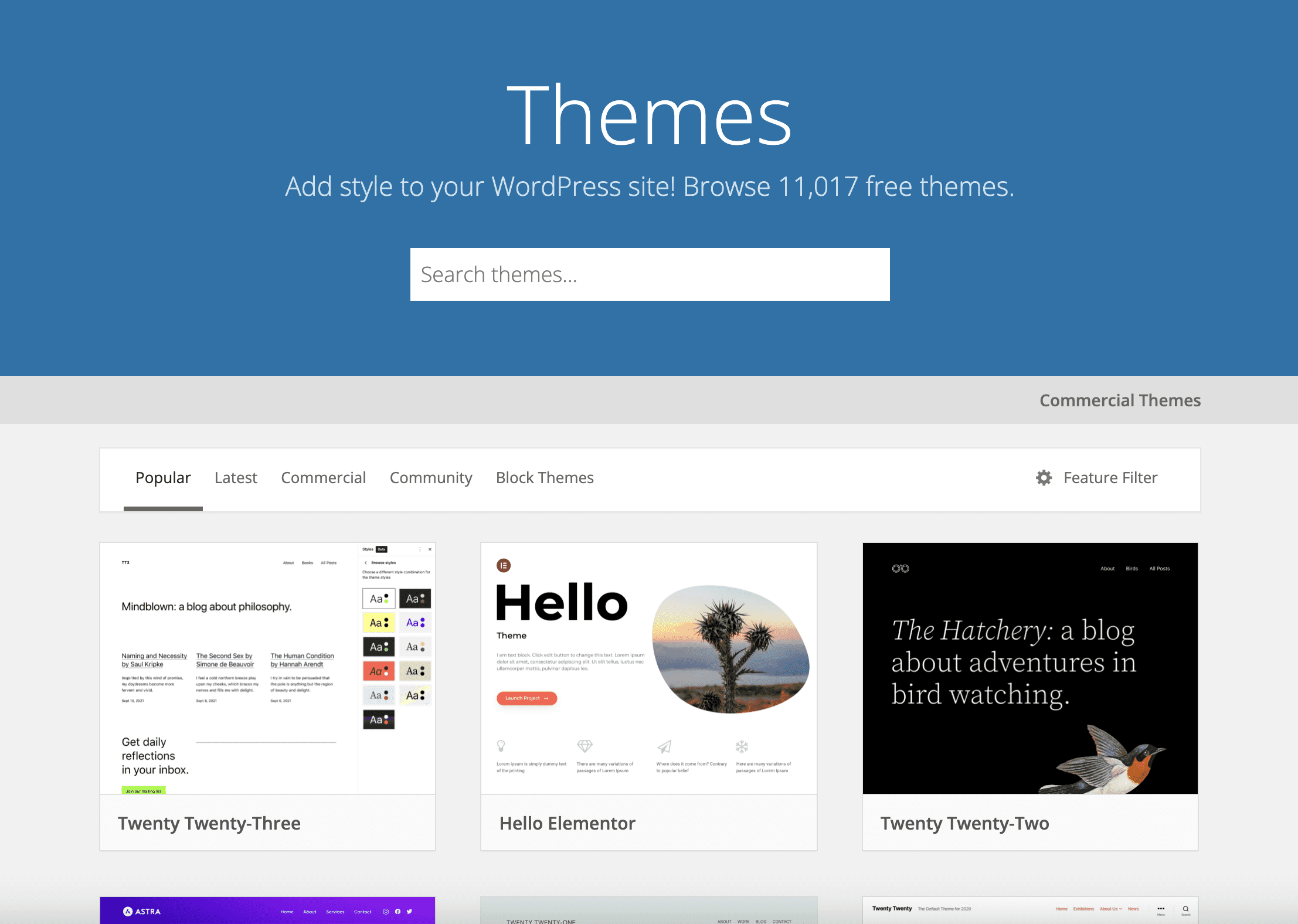Click the search icon in the Twenty Twenty preview
This screenshot has width=1298, height=924.
point(1186,909)
